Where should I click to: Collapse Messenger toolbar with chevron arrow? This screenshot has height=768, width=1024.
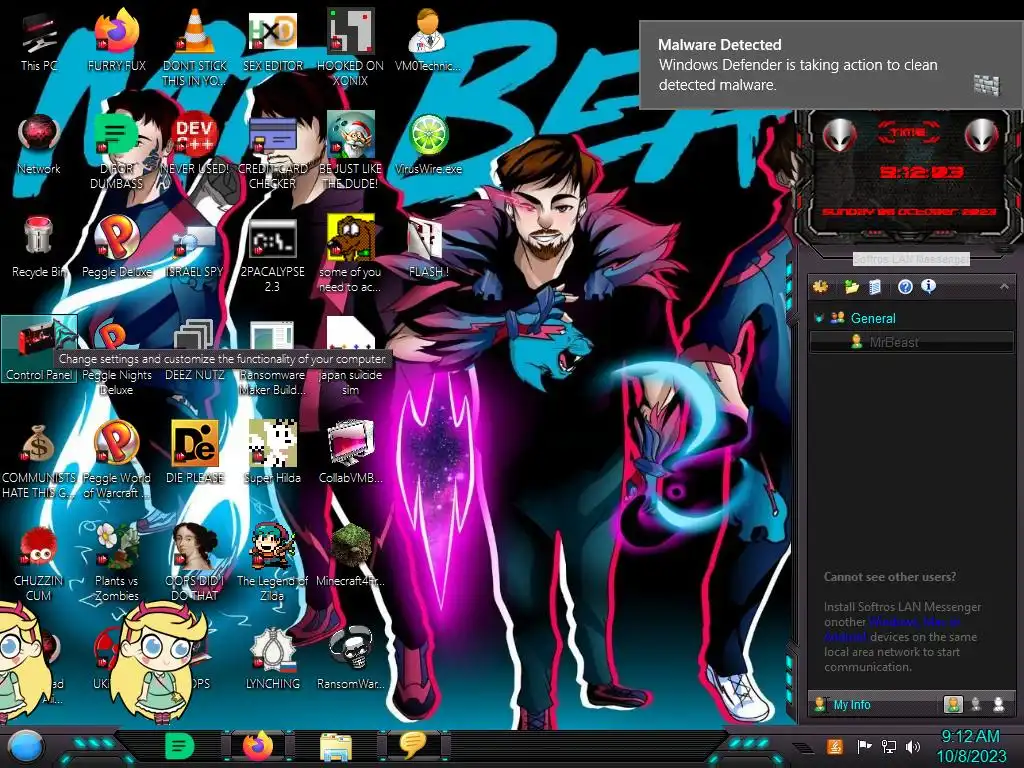point(1004,286)
